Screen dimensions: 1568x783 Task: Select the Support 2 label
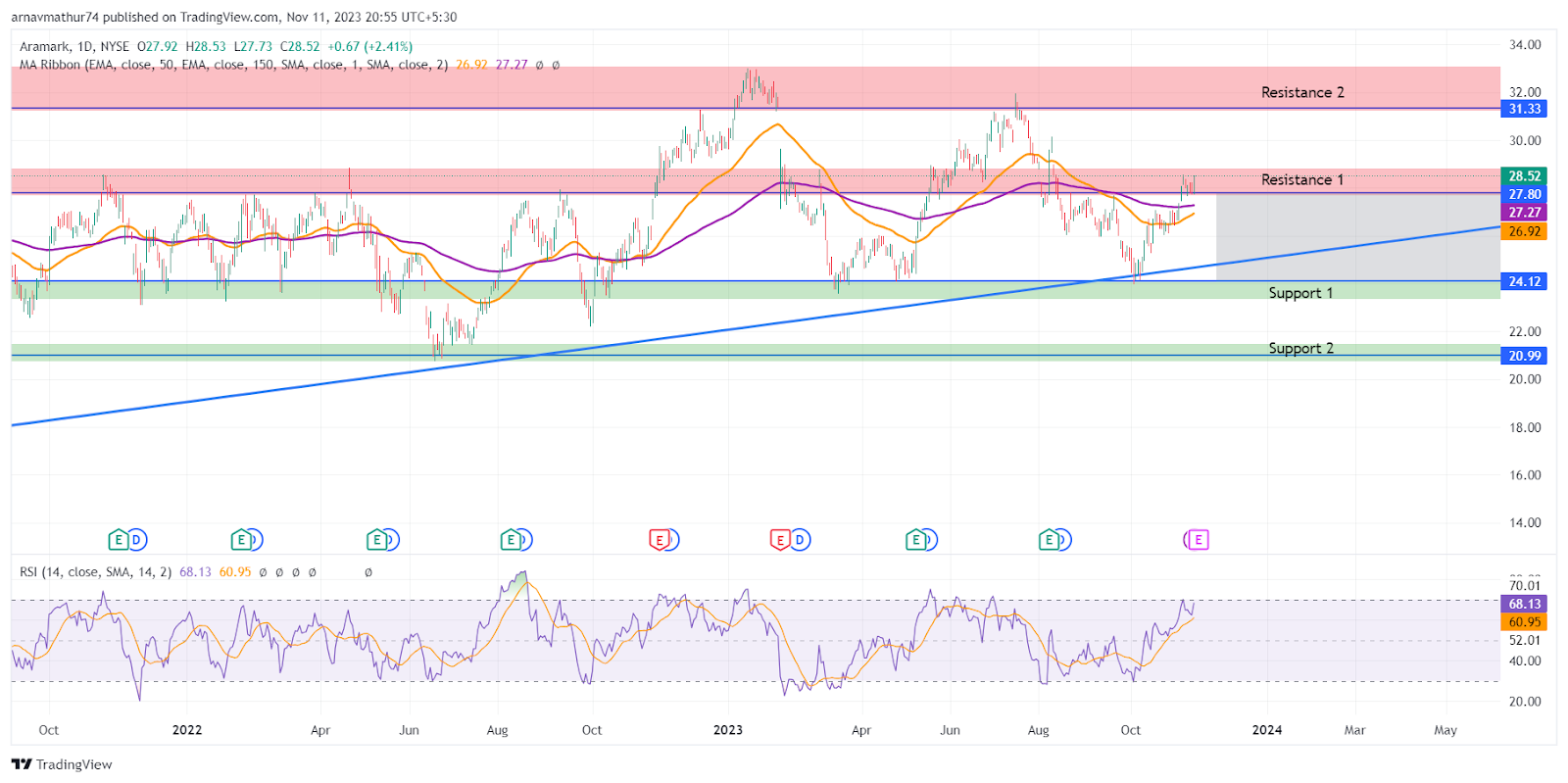[1300, 348]
